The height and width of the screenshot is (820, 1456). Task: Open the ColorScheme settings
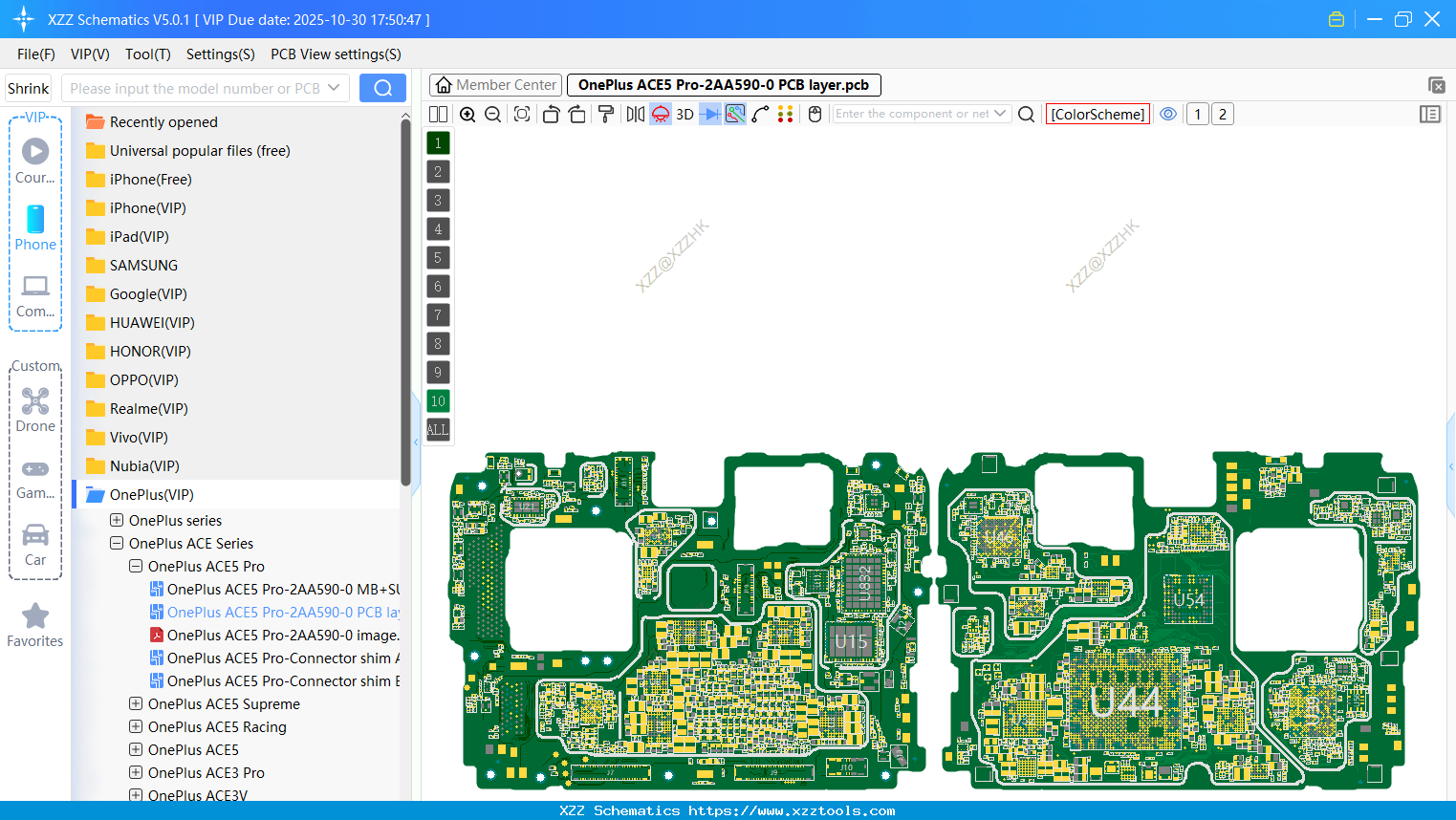[1097, 114]
